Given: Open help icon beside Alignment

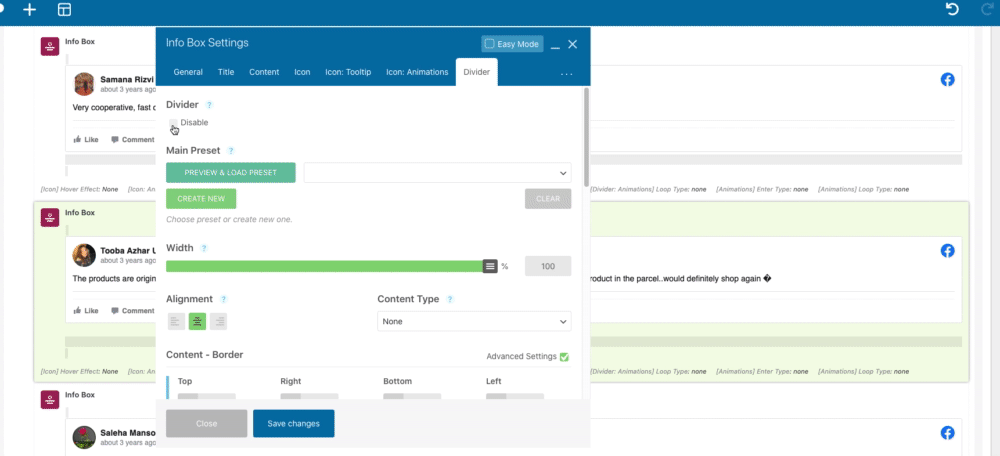Looking at the screenshot, I should click(x=223, y=299).
